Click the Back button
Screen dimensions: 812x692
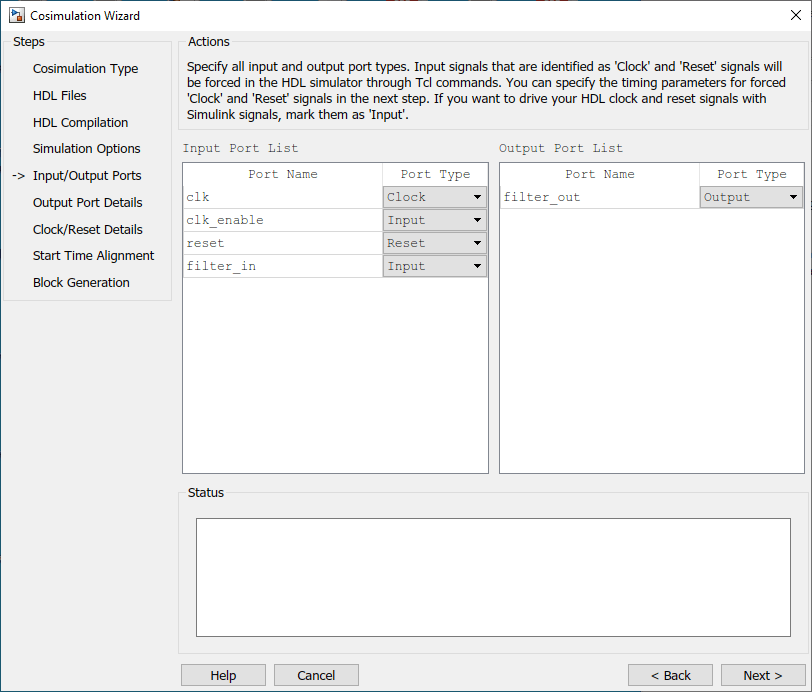pyautogui.click(x=670, y=675)
